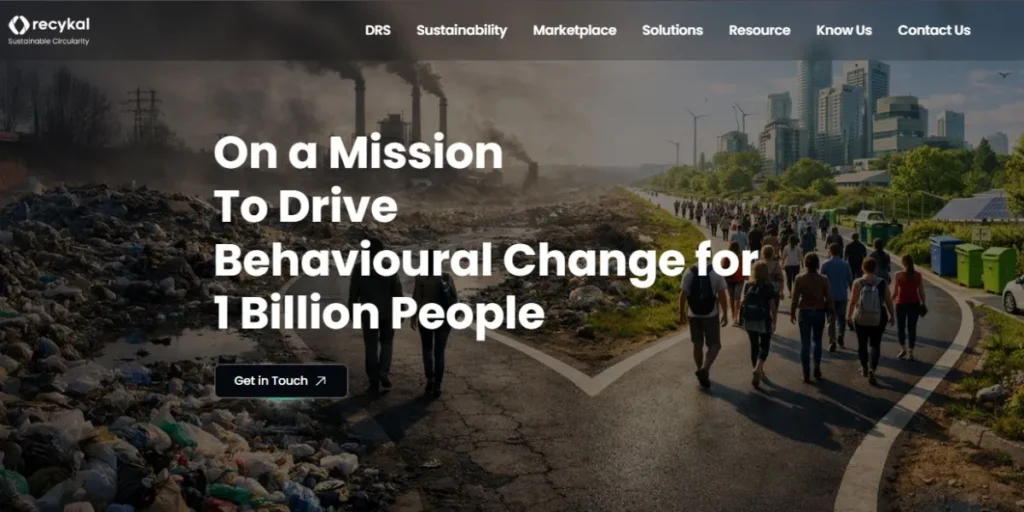Expand the Marketplace navigation item
Screen dimensions: 1024x512
pos(575,30)
